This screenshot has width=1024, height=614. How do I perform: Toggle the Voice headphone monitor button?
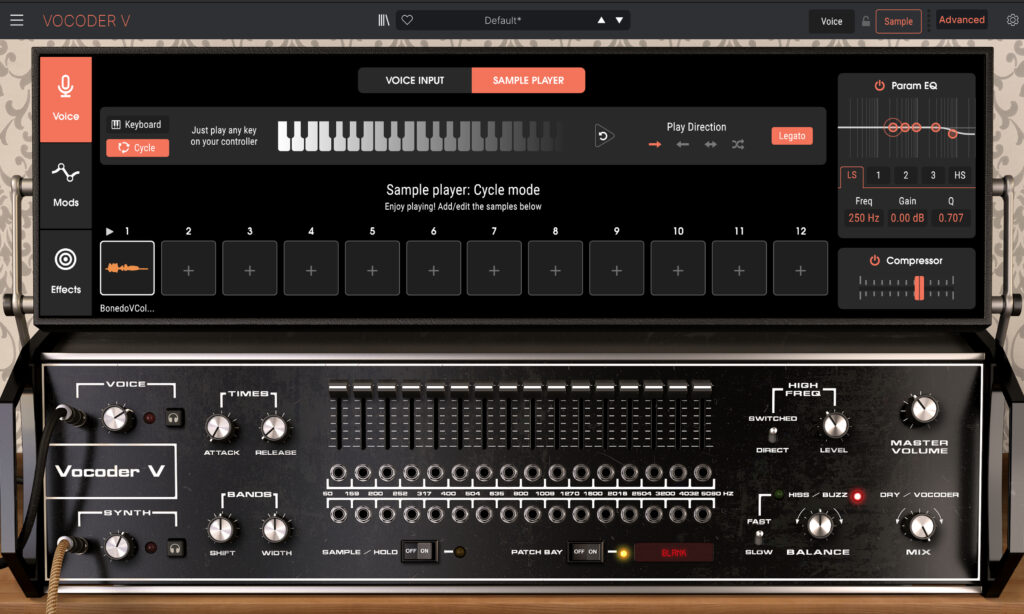point(174,417)
